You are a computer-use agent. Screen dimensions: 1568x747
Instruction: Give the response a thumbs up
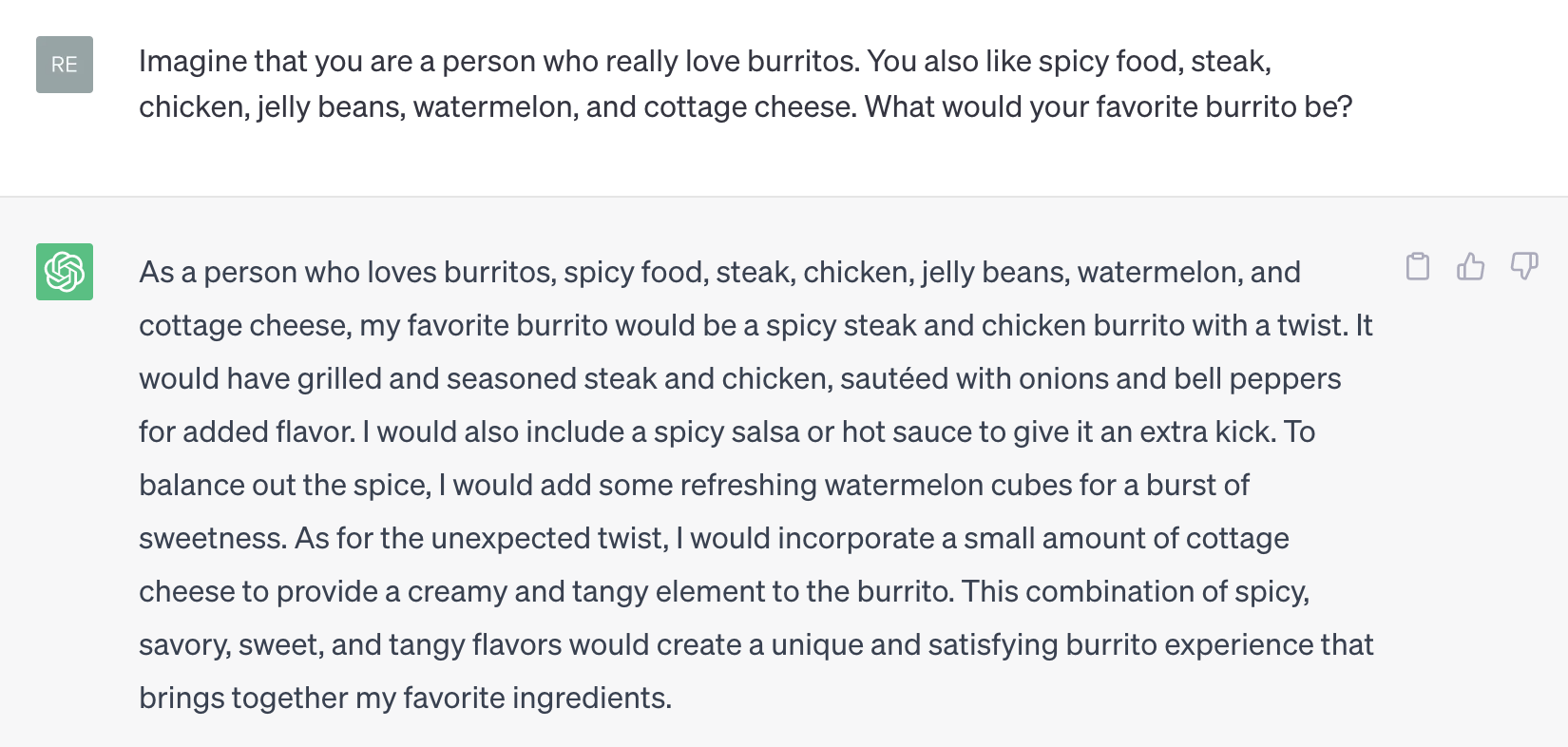coord(1470,267)
